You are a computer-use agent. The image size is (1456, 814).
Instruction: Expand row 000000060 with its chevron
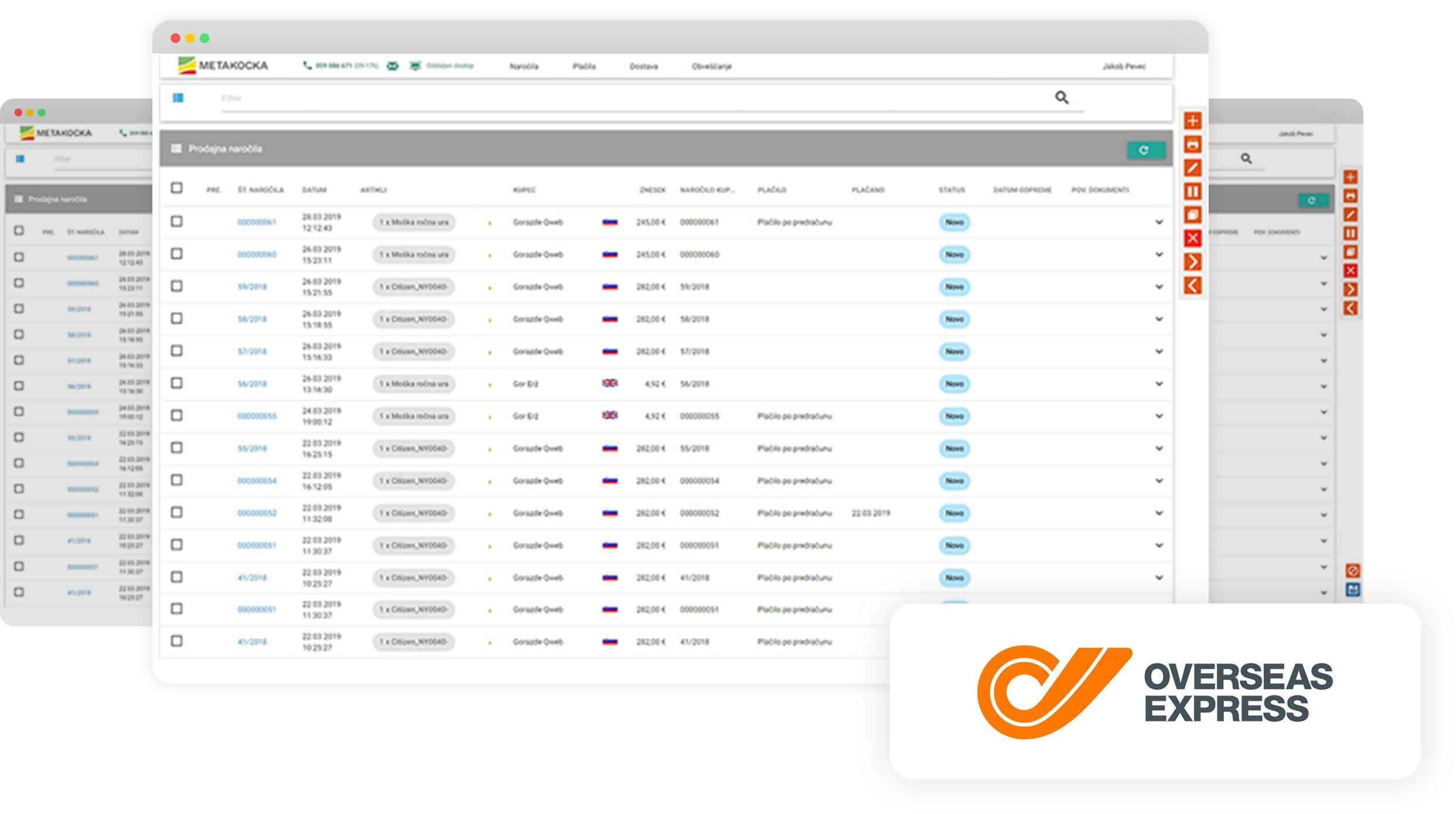(x=1159, y=255)
